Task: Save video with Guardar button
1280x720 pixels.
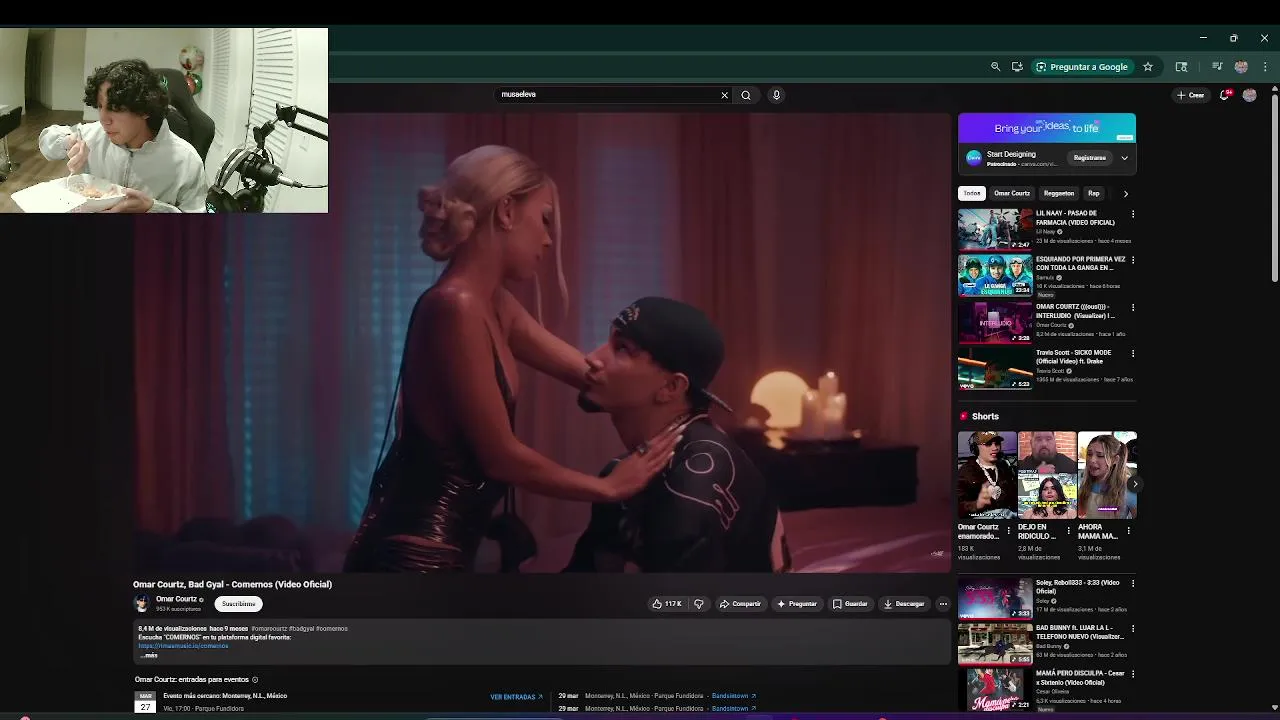Action: 851,604
